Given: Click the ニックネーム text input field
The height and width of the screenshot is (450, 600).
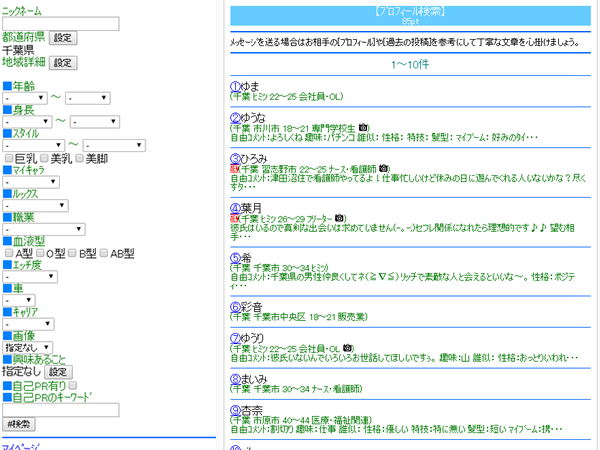Looking at the screenshot, I should tap(60, 23).
